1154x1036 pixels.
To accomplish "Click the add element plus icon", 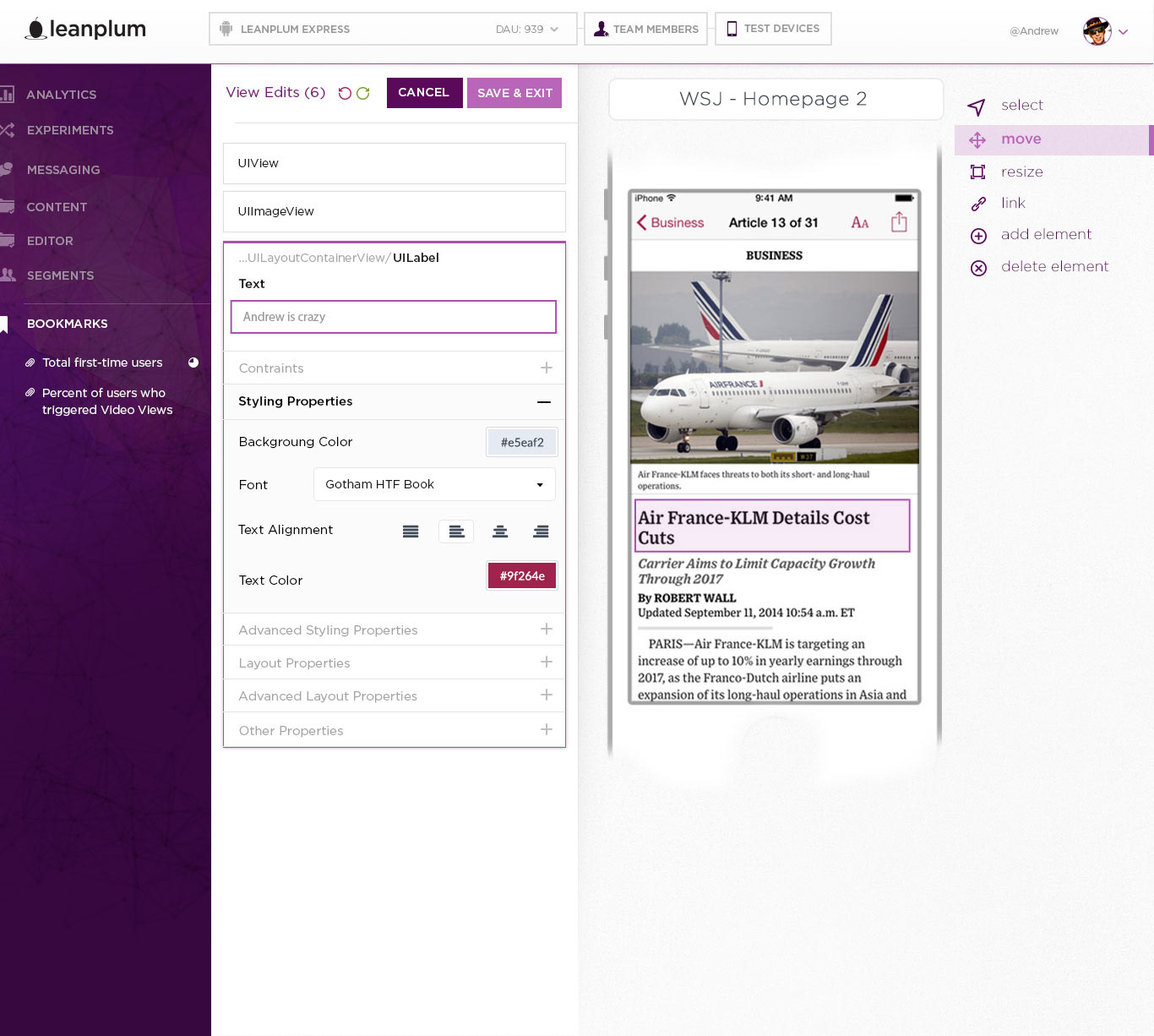I will tap(978, 236).
